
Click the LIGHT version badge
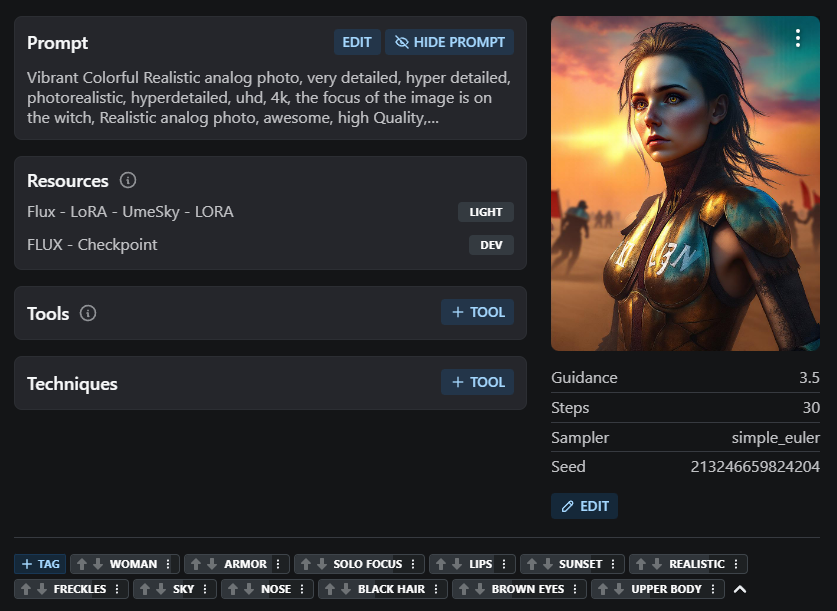click(486, 212)
